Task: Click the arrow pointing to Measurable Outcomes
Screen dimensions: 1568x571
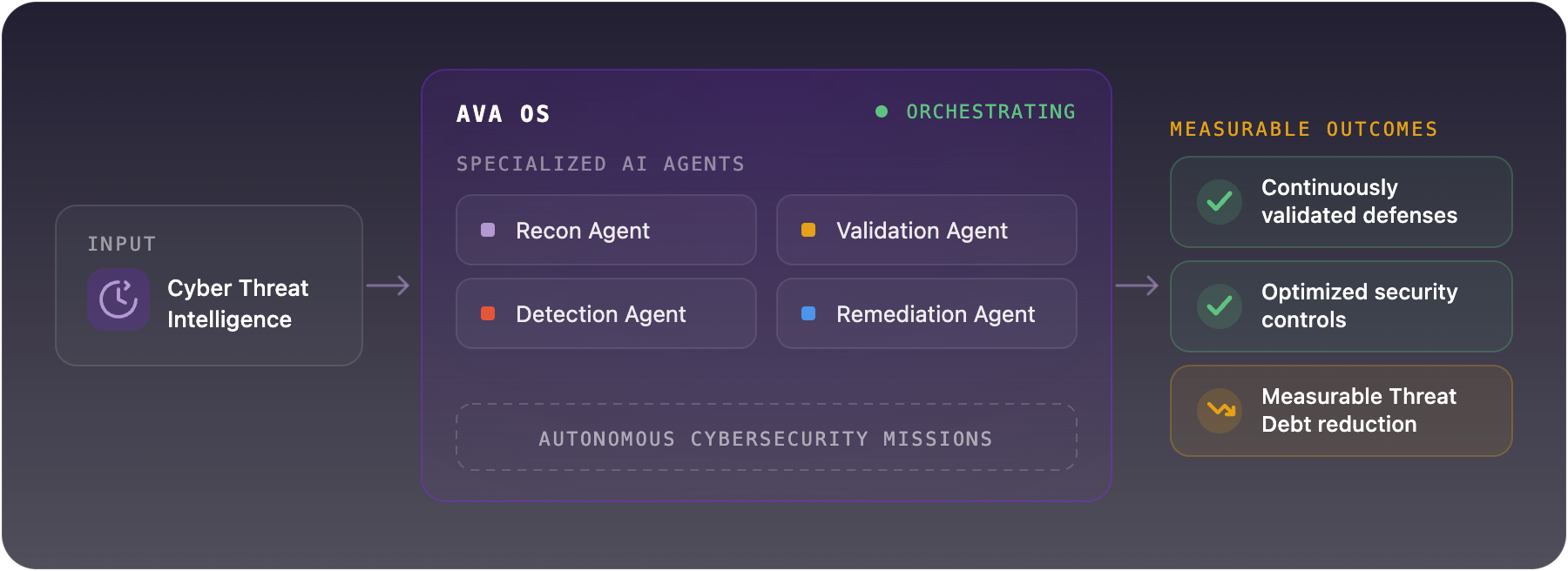Action: pos(1137,285)
